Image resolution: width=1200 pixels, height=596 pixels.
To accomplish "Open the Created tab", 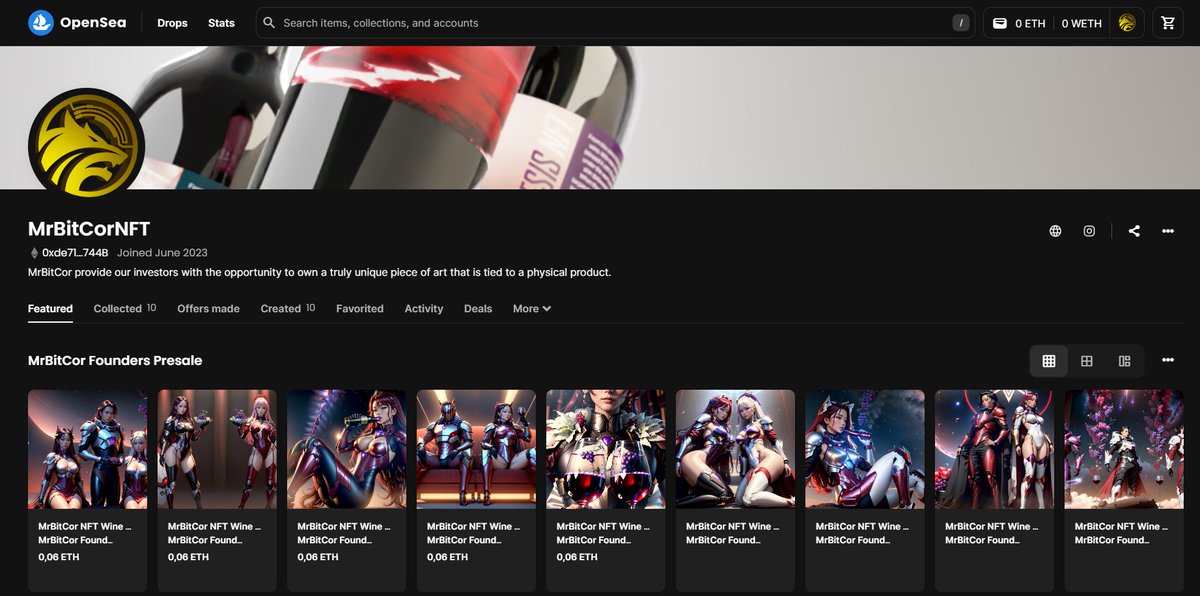I will pyautogui.click(x=288, y=309).
